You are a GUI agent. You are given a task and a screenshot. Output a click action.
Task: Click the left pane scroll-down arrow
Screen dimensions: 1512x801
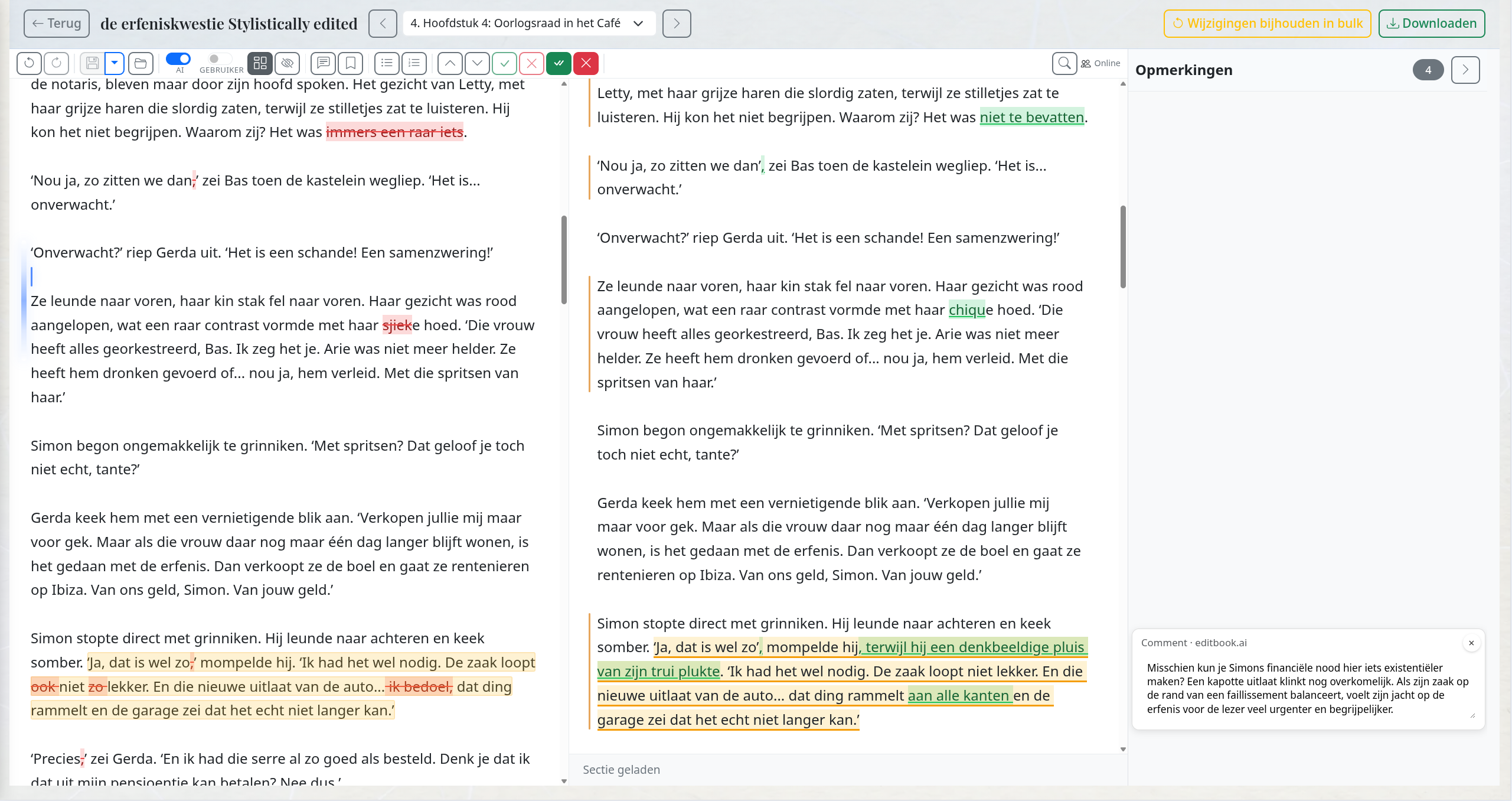564,781
